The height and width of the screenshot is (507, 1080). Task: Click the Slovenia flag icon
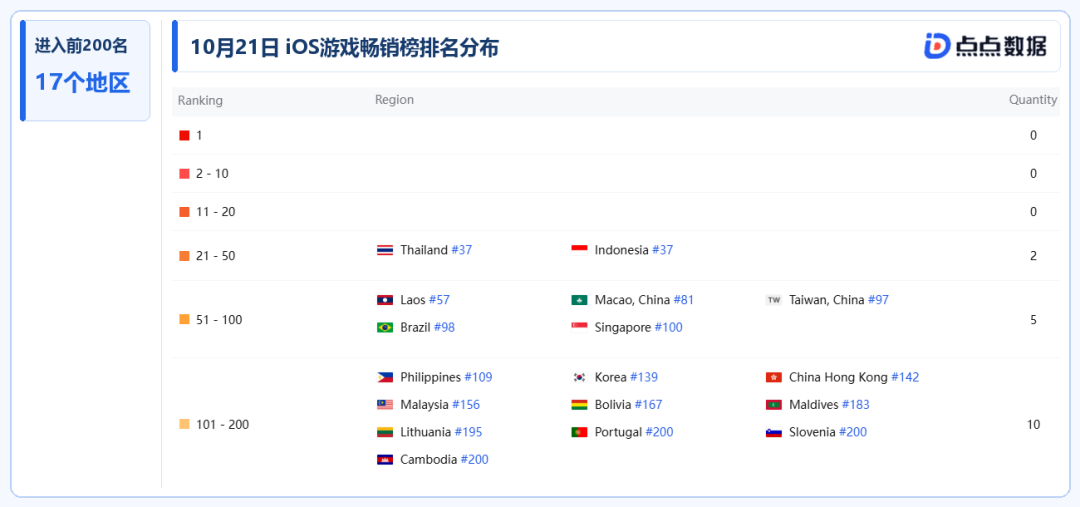[x=773, y=432]
